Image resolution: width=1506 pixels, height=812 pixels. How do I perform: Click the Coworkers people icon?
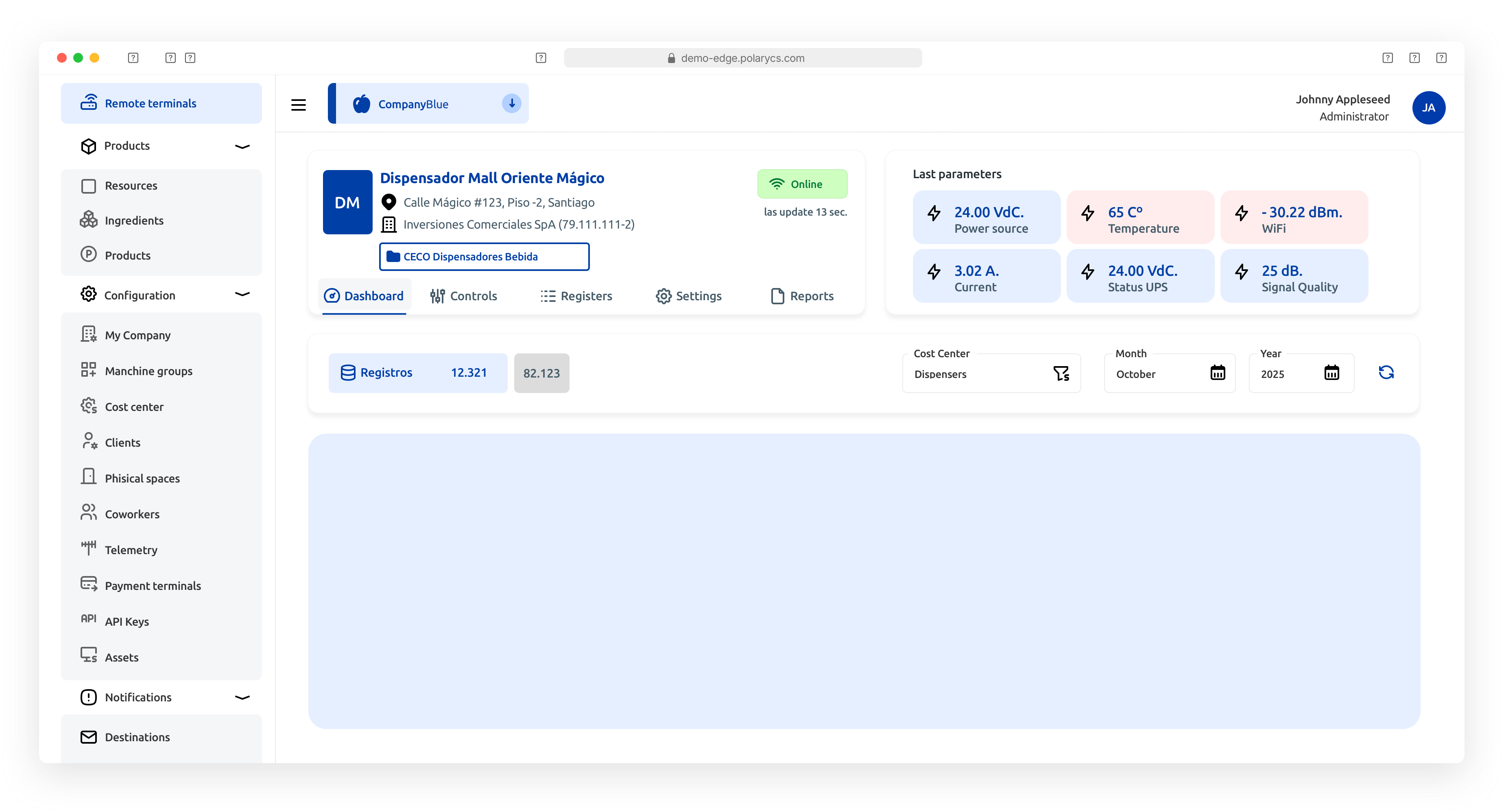(88, 513)
